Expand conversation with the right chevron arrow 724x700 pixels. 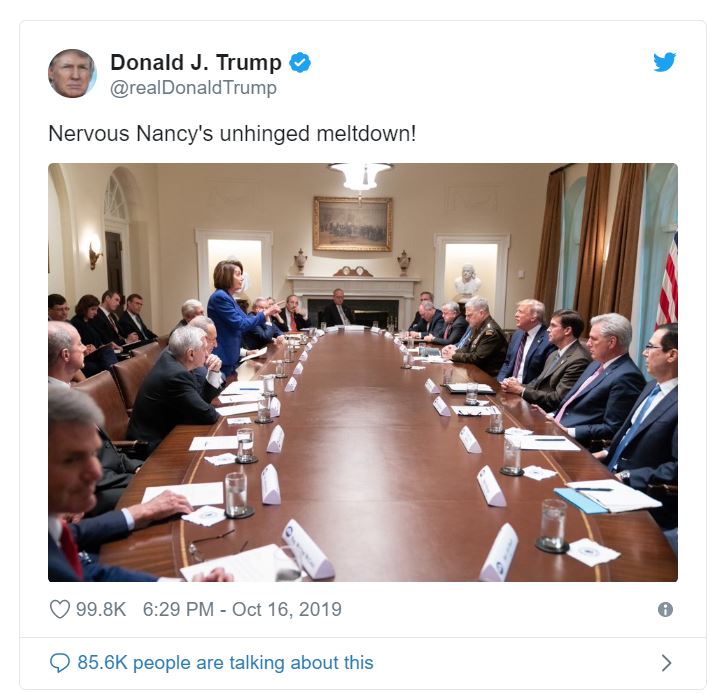(x=666, y=663)
